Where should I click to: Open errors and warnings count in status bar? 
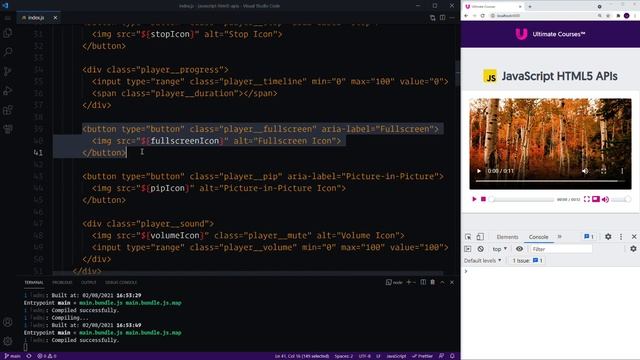[47, 356]
